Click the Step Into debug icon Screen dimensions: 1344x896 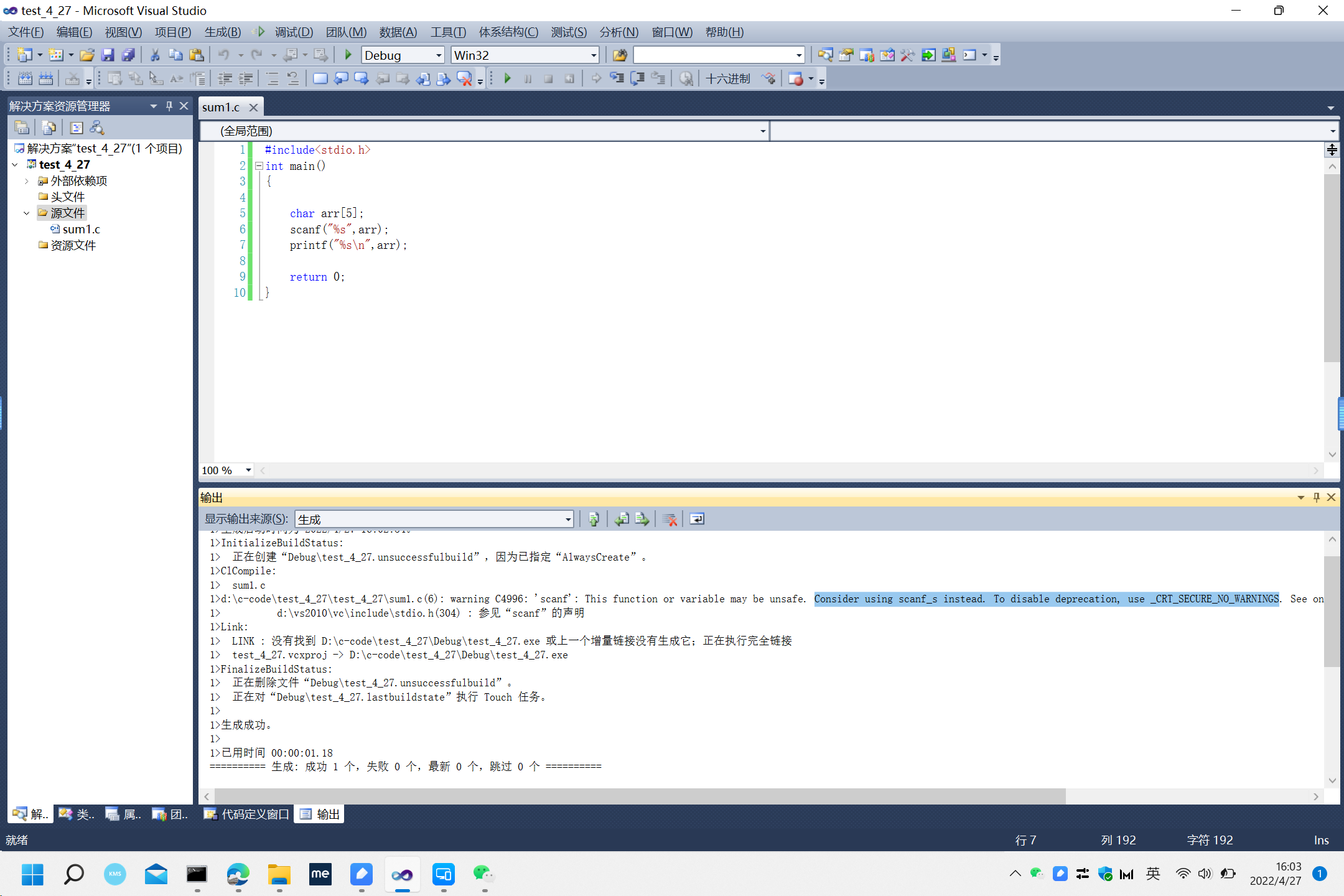617,79
